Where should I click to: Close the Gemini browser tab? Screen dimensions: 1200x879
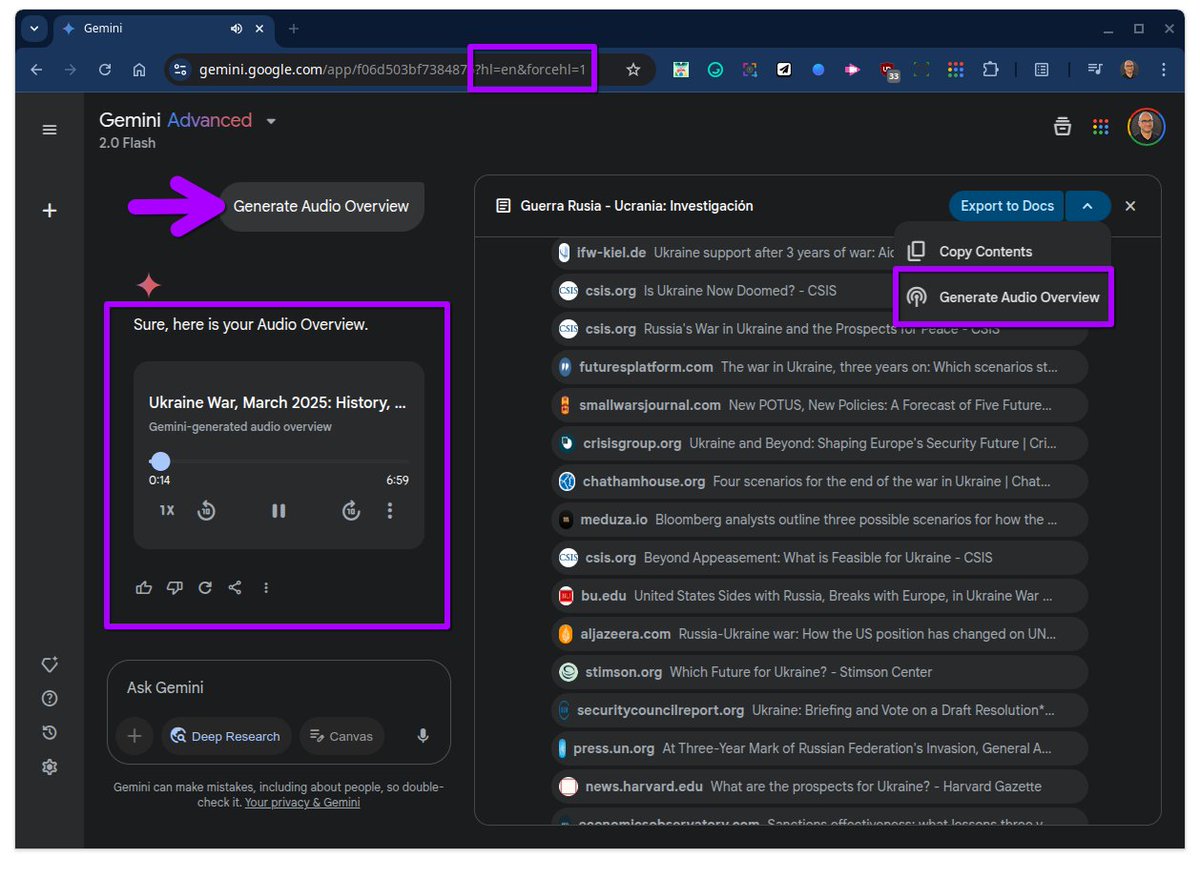(x=262, y=29)
